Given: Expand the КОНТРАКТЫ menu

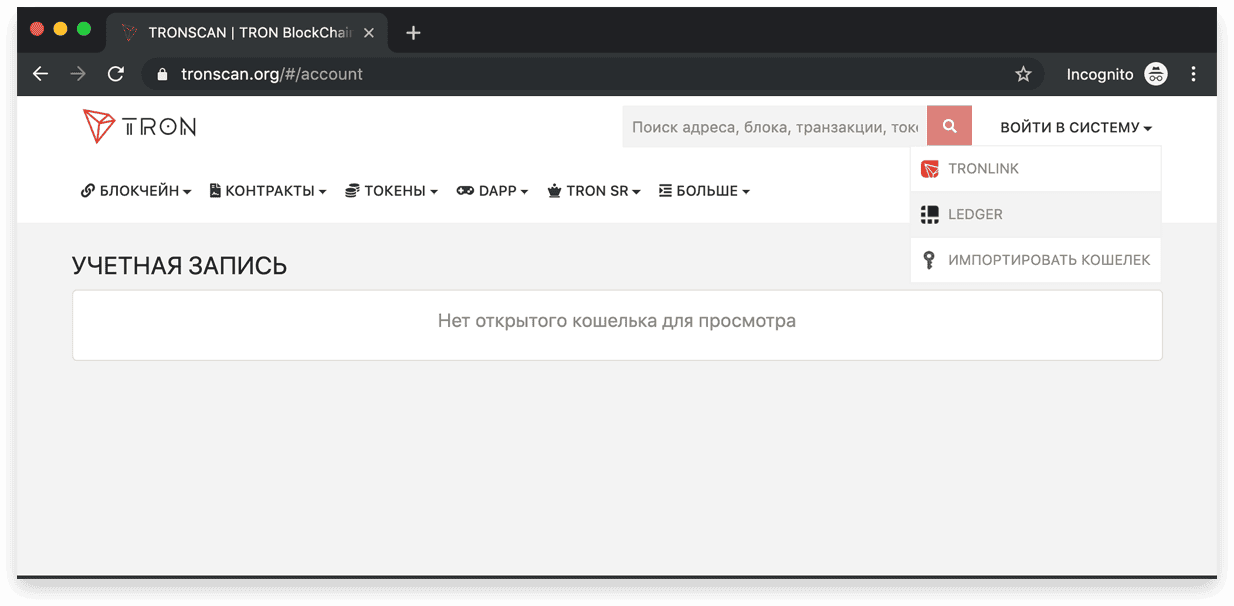Looking at the screenshot, I should (x=268, y=191).
